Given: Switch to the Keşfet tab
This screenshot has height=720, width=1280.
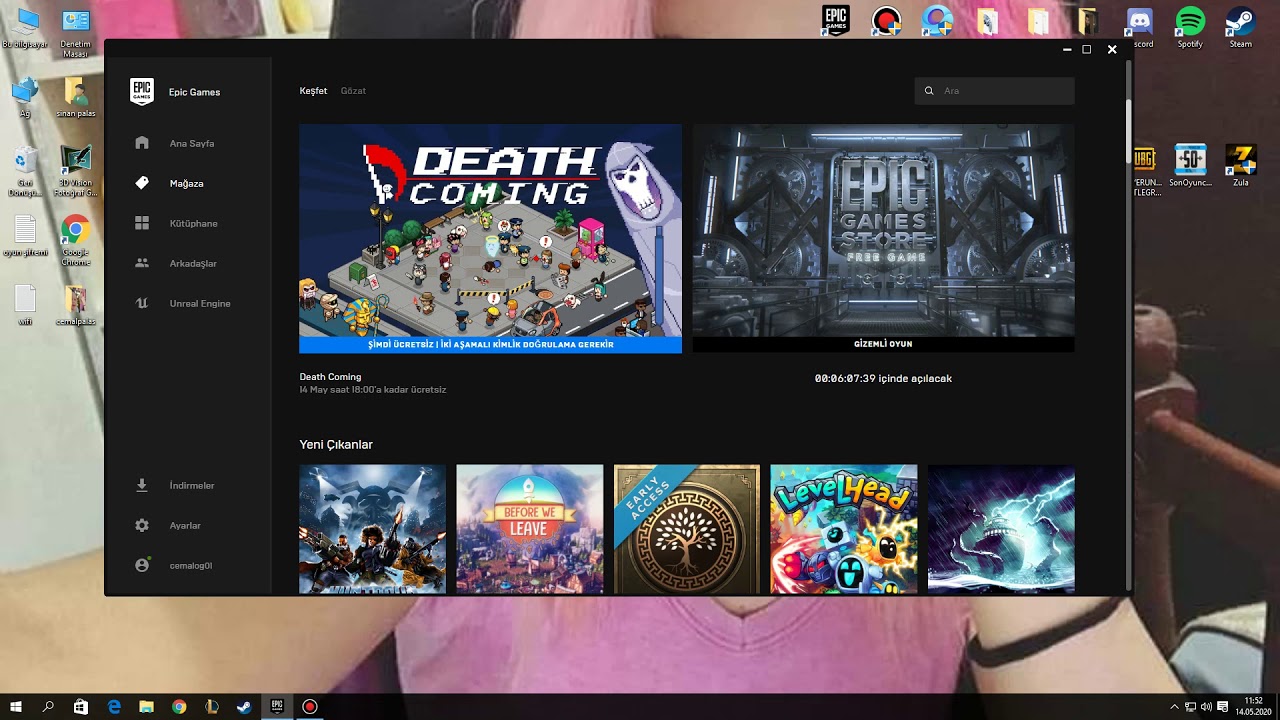Looking at the screenshot, I should 313,91.
